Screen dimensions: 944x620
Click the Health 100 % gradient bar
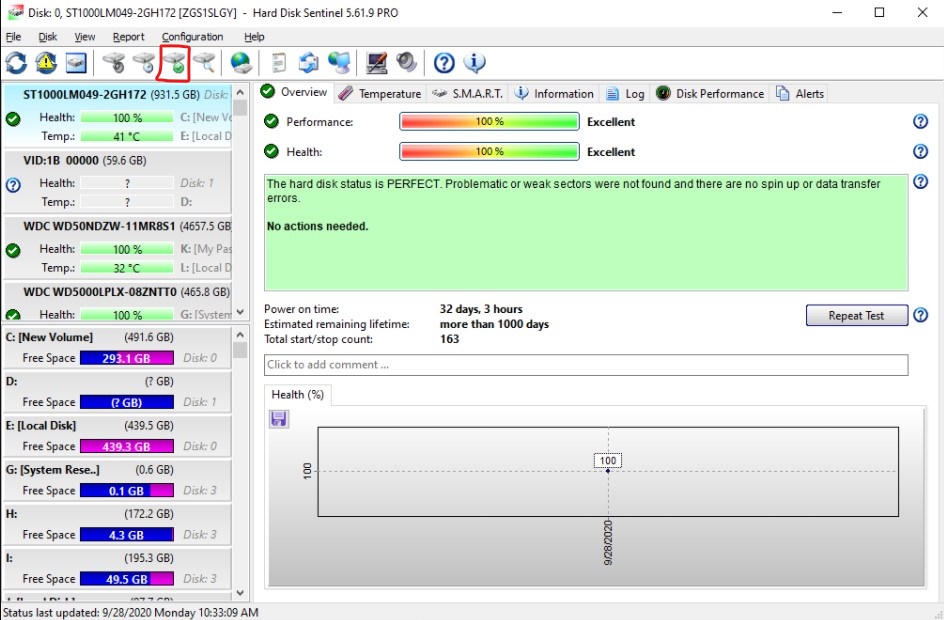[489, 152]
